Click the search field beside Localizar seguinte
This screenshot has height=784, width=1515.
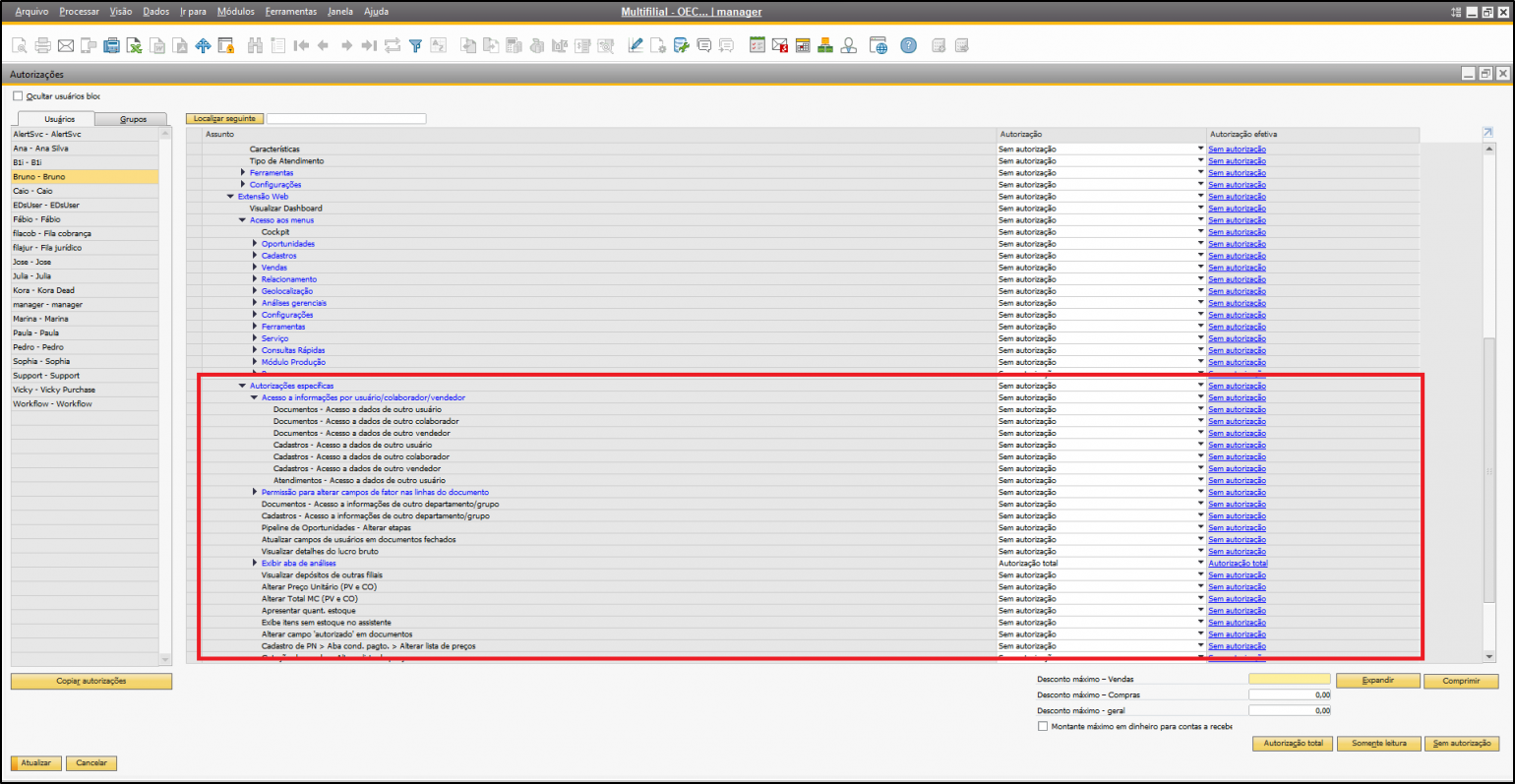click(346, 119)
